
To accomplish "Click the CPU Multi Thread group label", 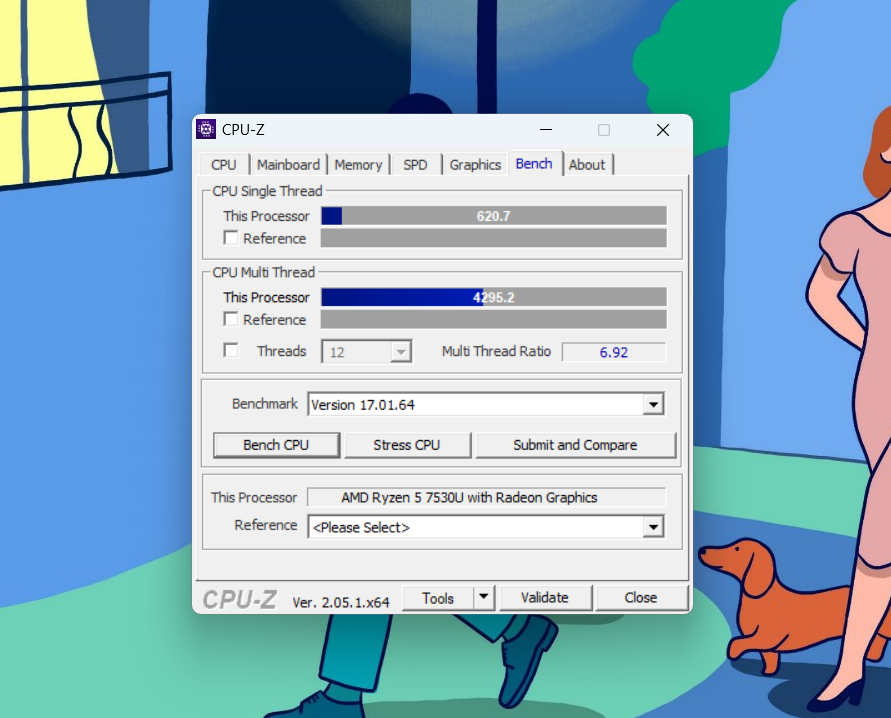I will pos(264,273).
